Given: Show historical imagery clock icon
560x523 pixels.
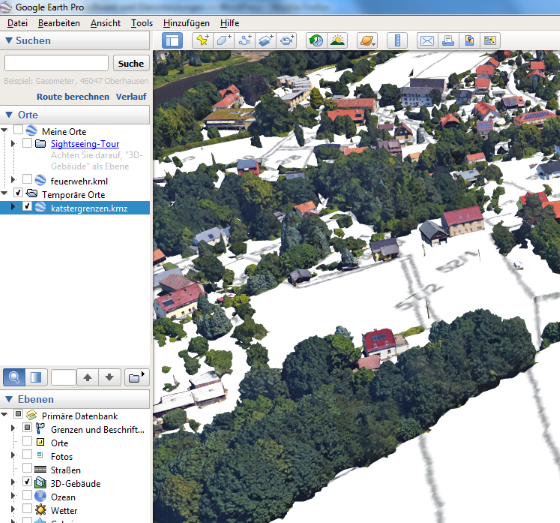Looking at the screenshot, I should pyautogui.click(x=316, y=40).
